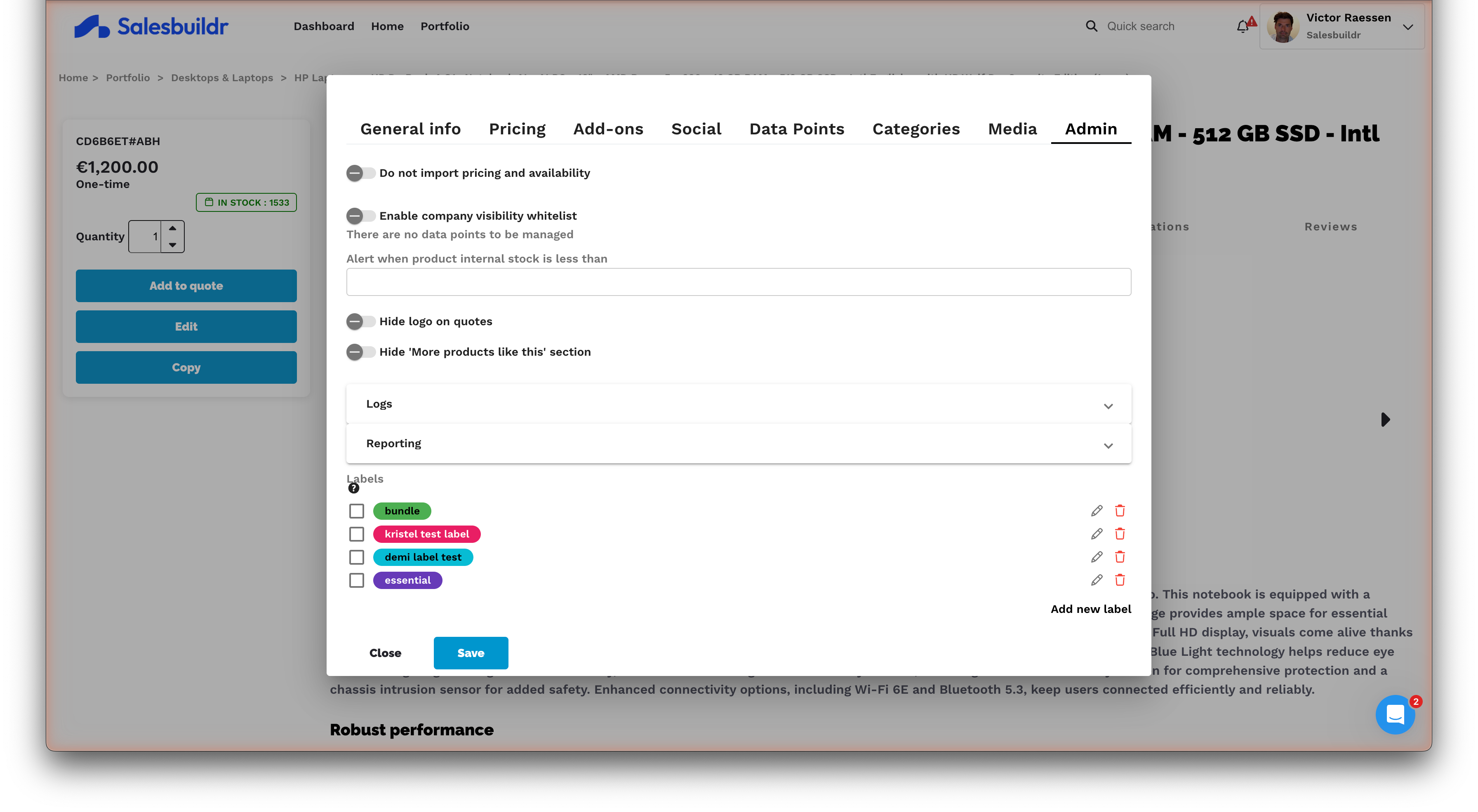This screenshot has height=812, width=1478.
Task: Open the notification bell
Action: pyautogui.click(x=1242, y=26)
